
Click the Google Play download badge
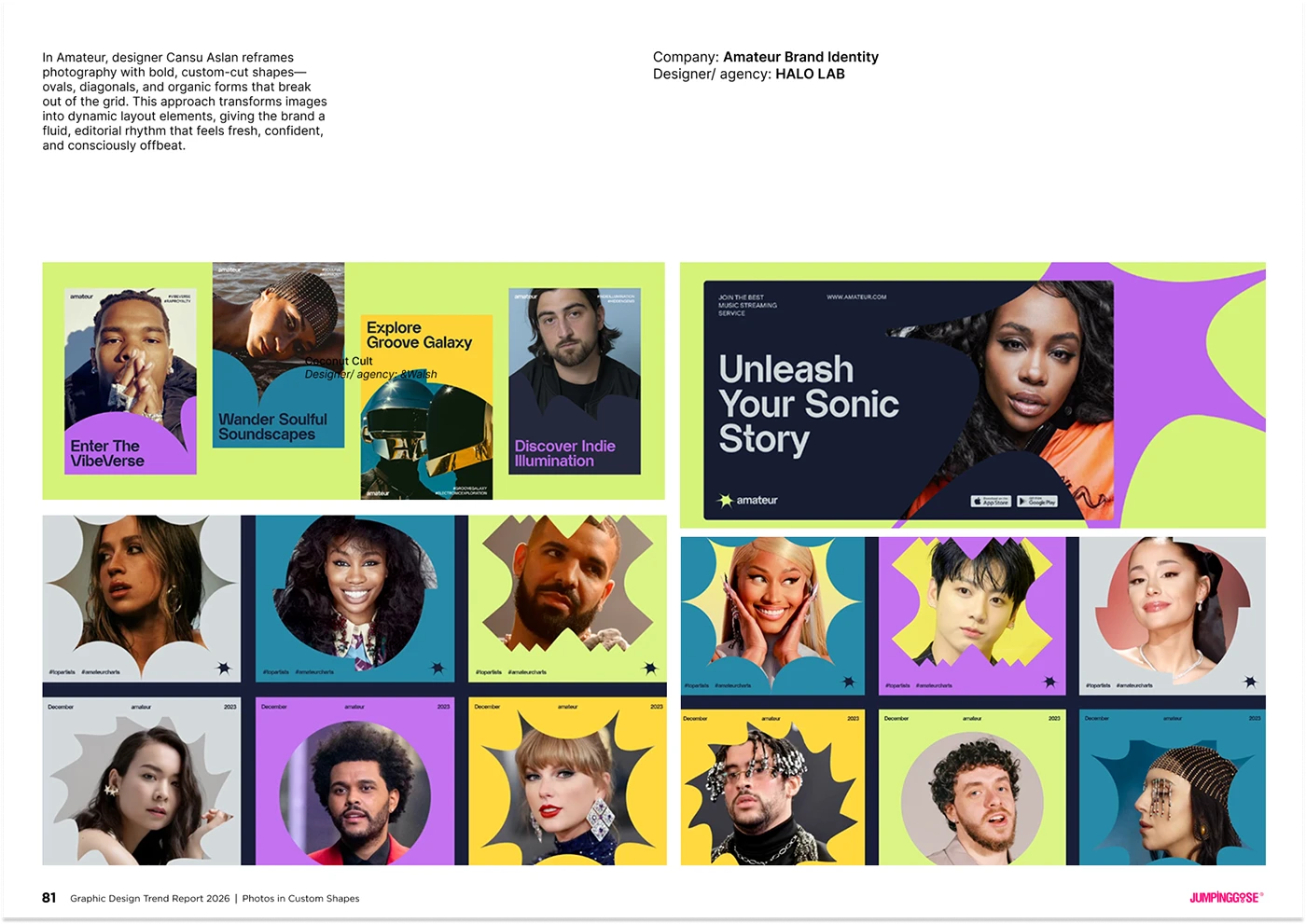[x=1037, y=501]
